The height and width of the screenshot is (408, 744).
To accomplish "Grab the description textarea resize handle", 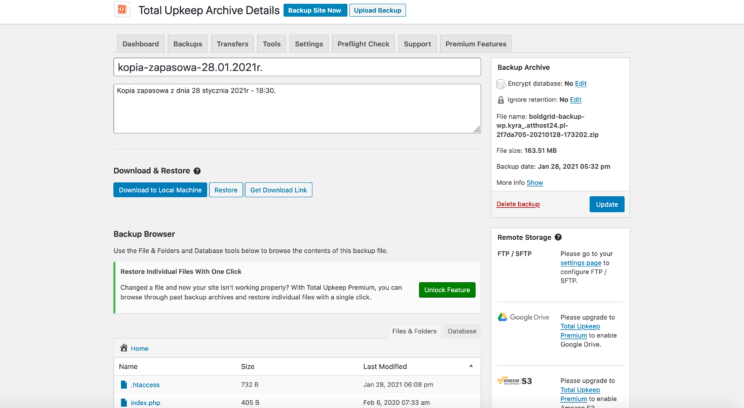I will (477, 130).
